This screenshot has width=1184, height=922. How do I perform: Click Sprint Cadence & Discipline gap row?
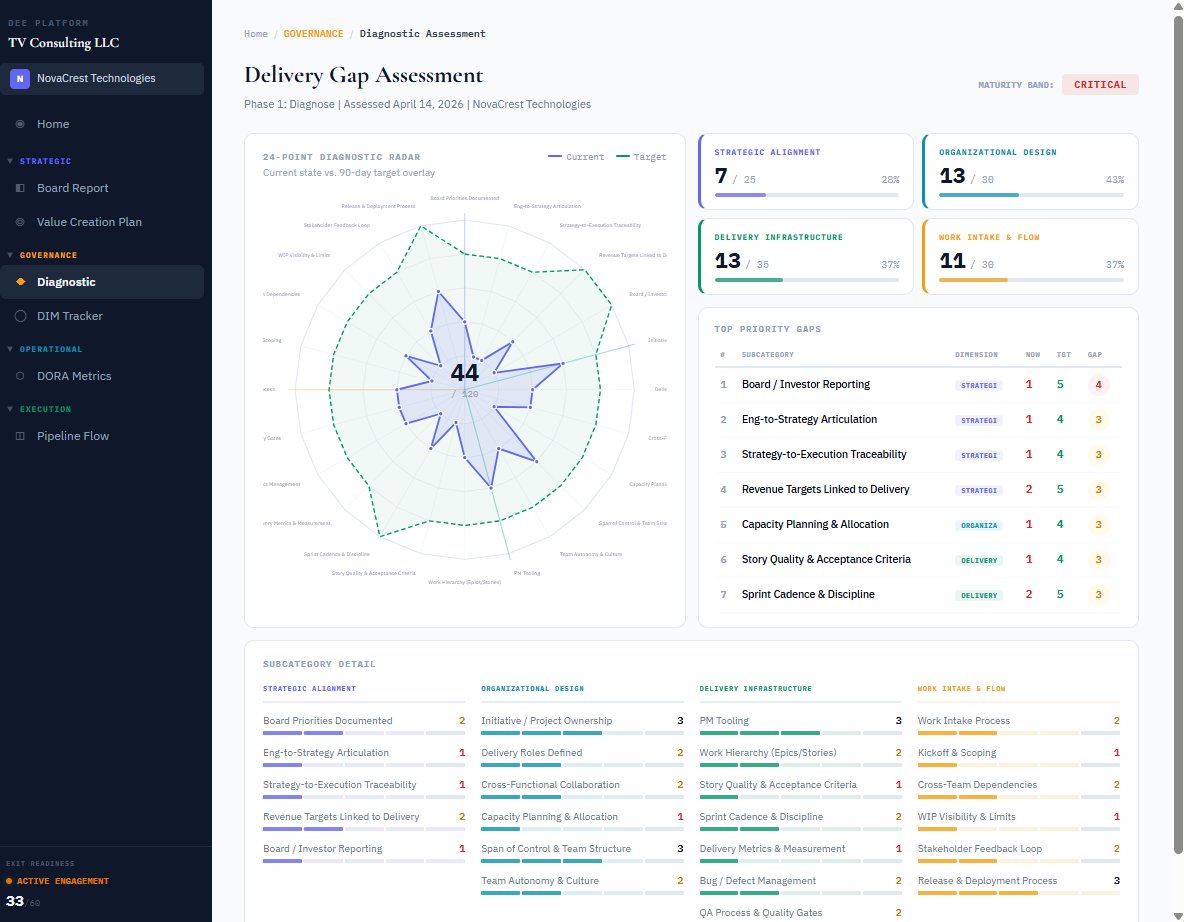point(917,594)
